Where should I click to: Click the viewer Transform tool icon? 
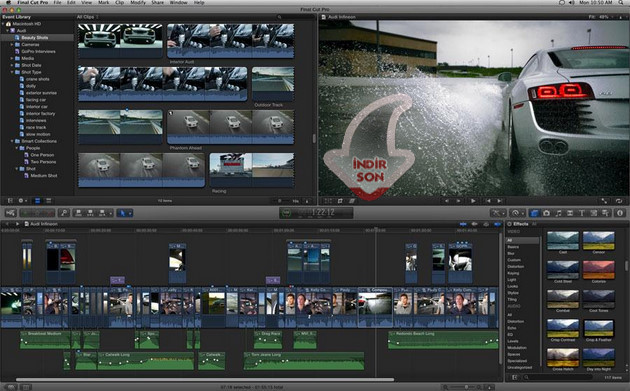[x=328, y=201]
